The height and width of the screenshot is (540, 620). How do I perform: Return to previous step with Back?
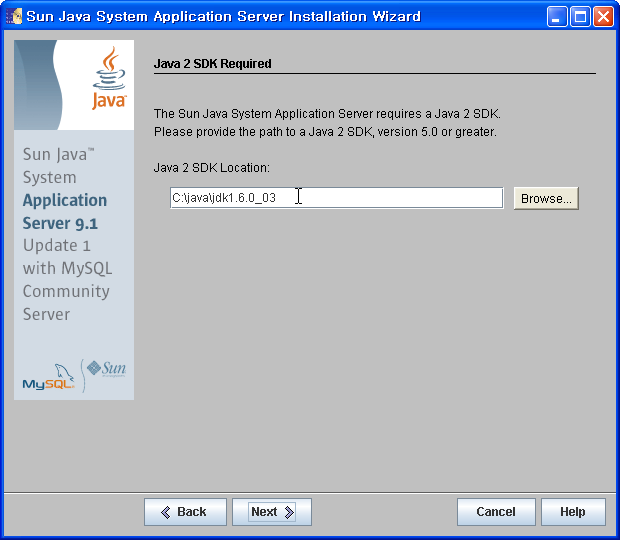click(185, 512)
